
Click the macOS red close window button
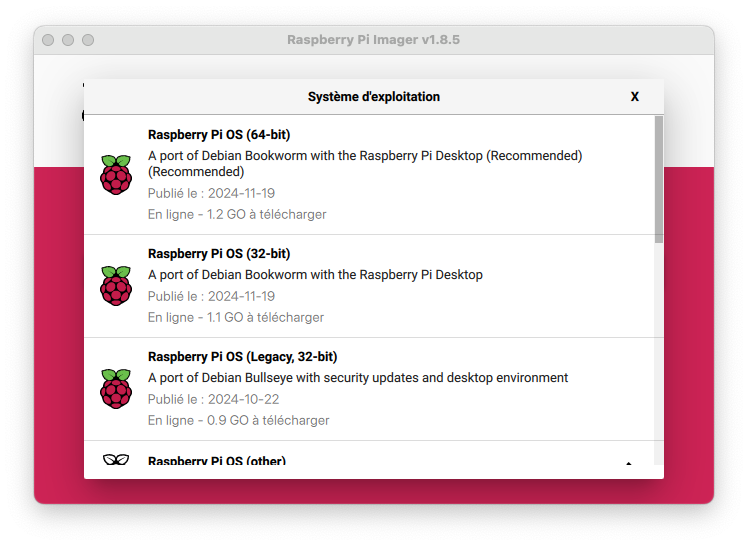coord(48,40)
